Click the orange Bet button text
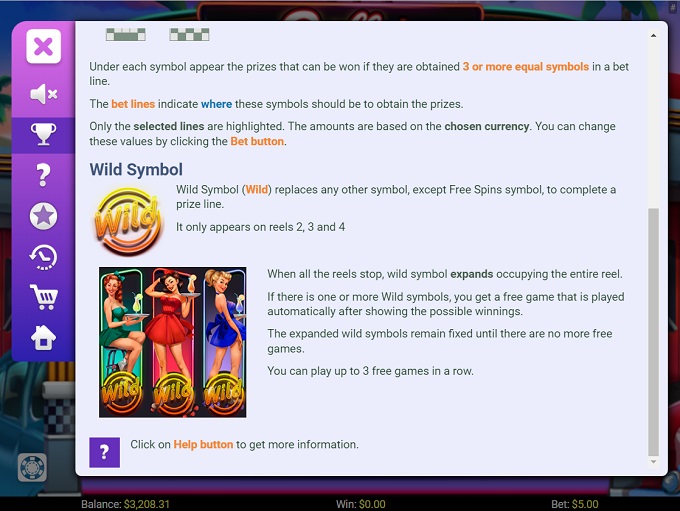Screen dimensions: 680x511 pos(257,141)
